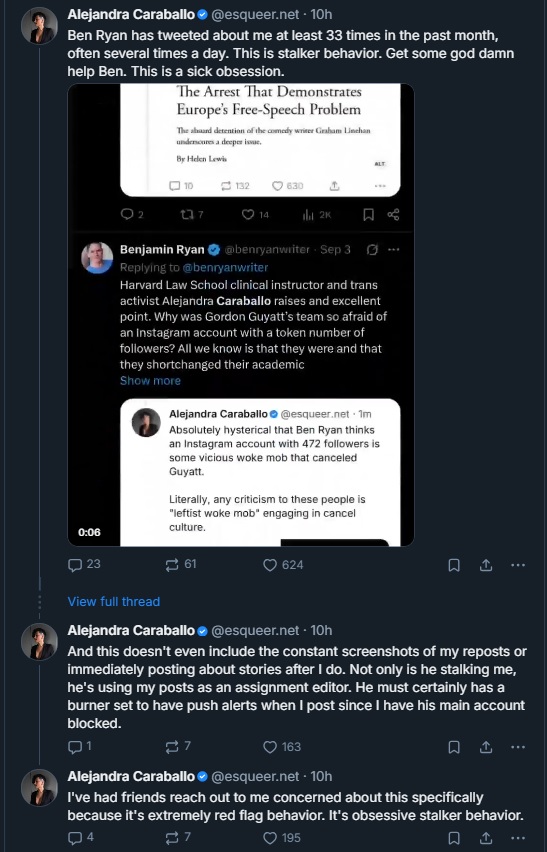The image size is (547, 852).
Task: Bookmark the first post about Ben Ryan
Action: [454, 565]
